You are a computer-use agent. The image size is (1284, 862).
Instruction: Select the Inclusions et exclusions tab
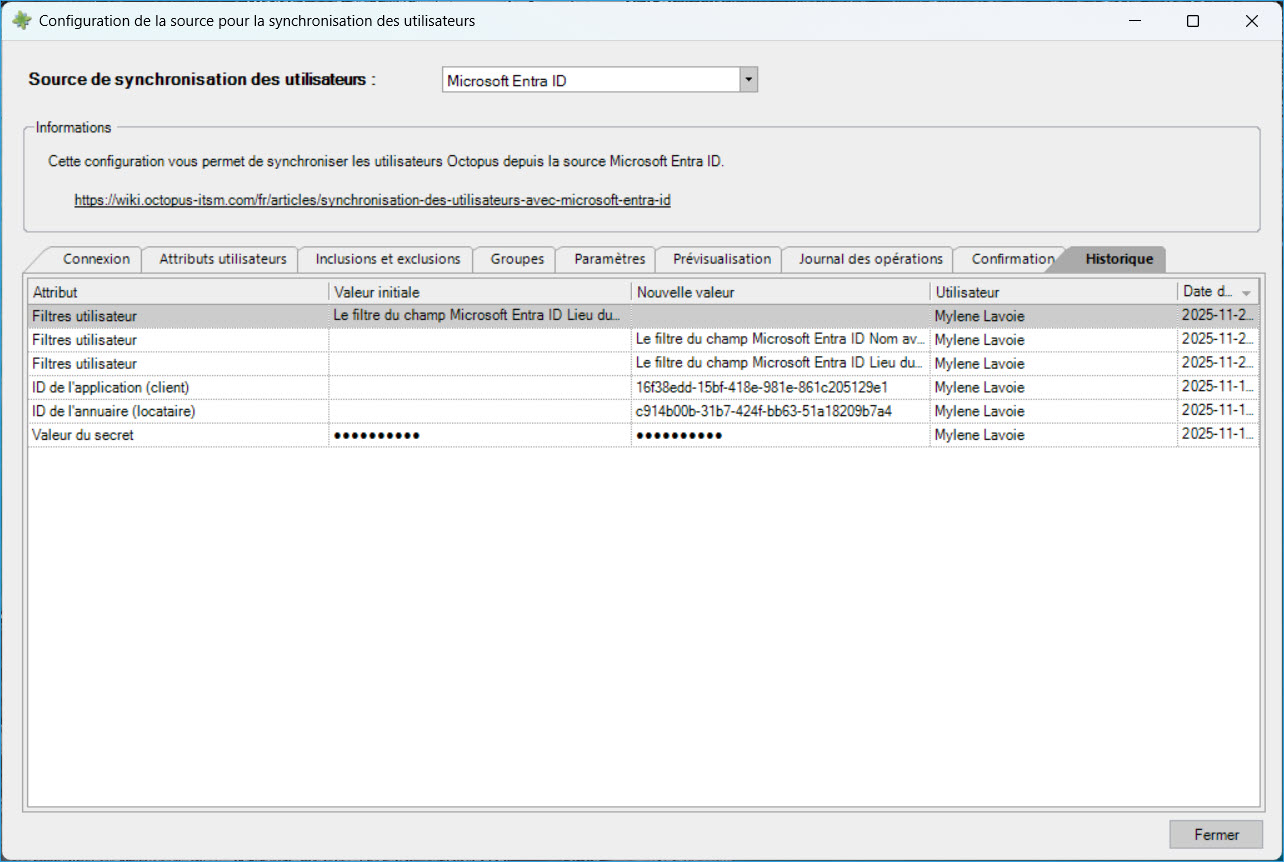tap(387, 259)
